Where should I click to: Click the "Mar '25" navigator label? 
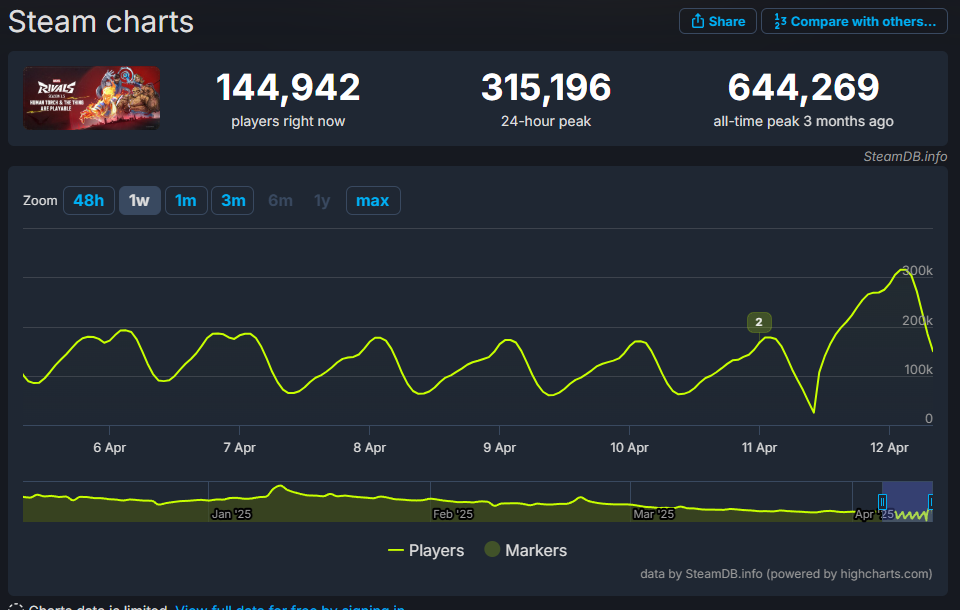click(x=654, y=514)
